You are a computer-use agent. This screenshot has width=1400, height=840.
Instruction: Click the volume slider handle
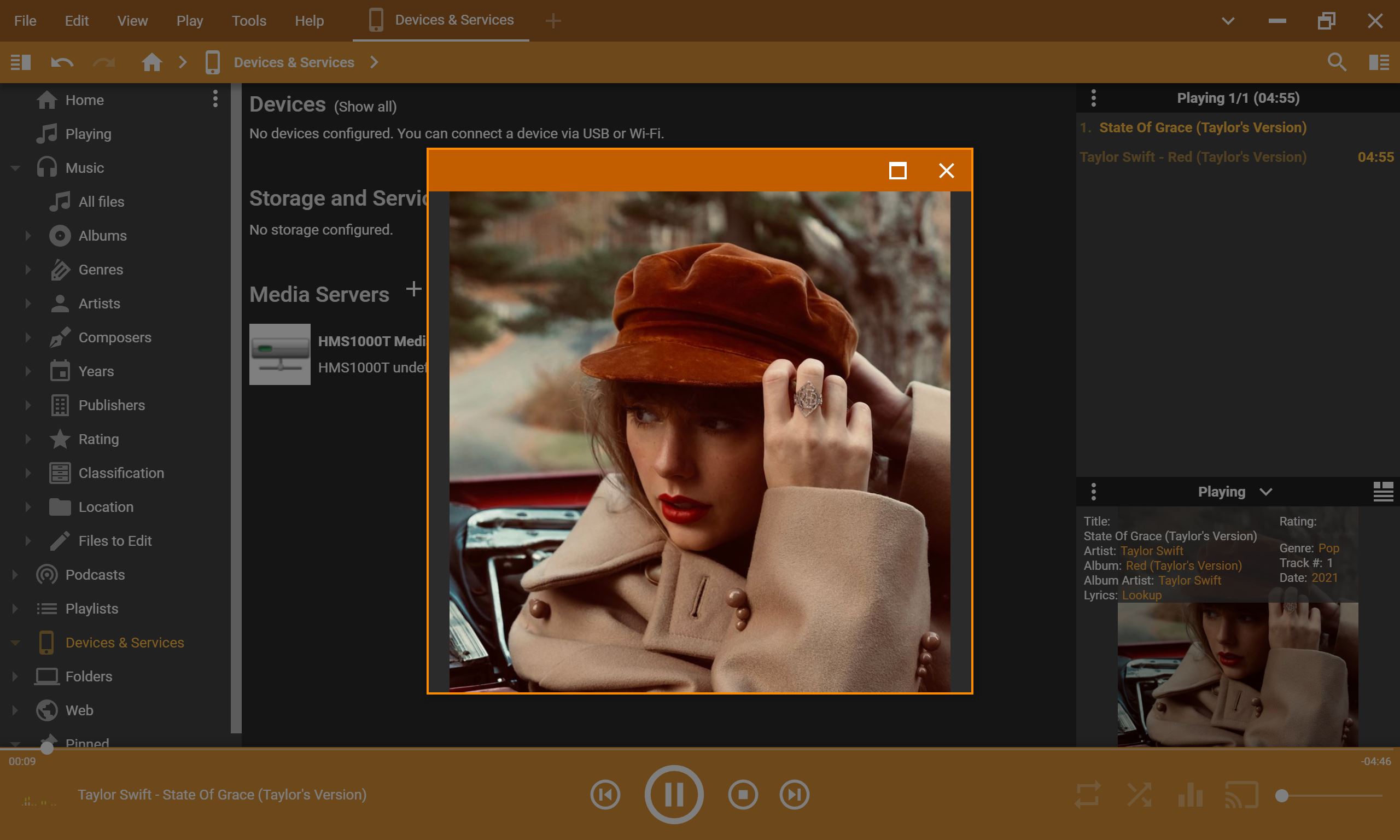(x=1282, y=796)
